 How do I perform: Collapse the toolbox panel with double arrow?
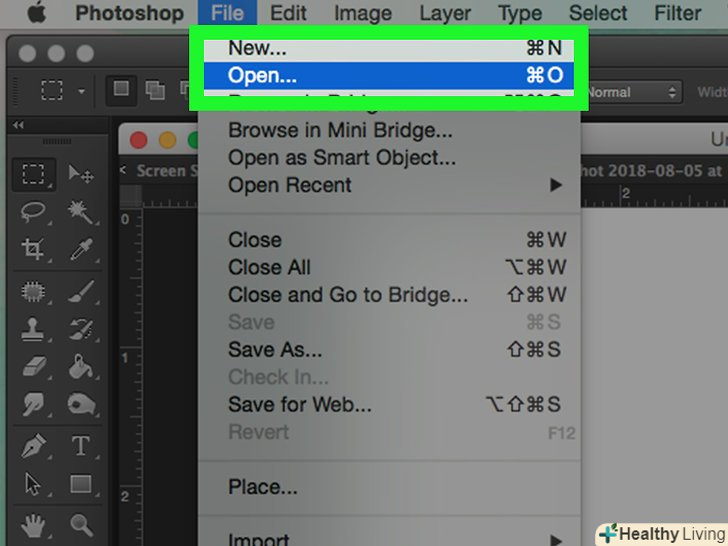[x=18, y=125]
